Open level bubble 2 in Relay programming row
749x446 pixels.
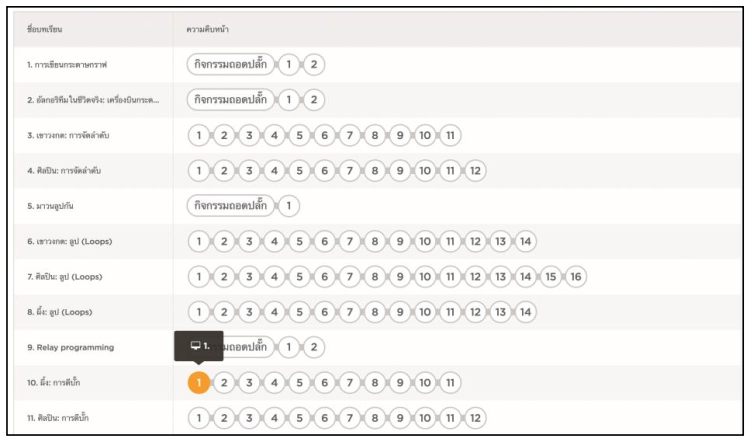tap(314, 347)
